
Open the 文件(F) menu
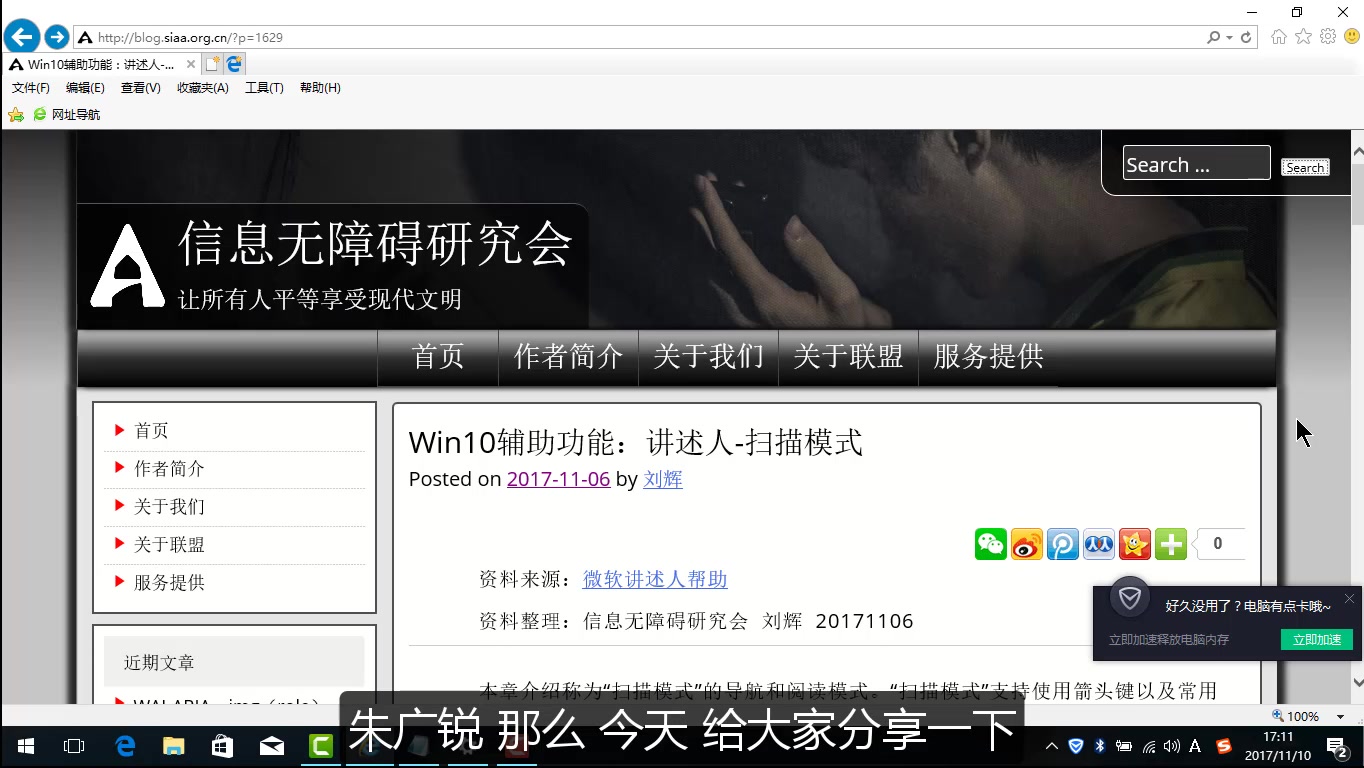(31, 88)
